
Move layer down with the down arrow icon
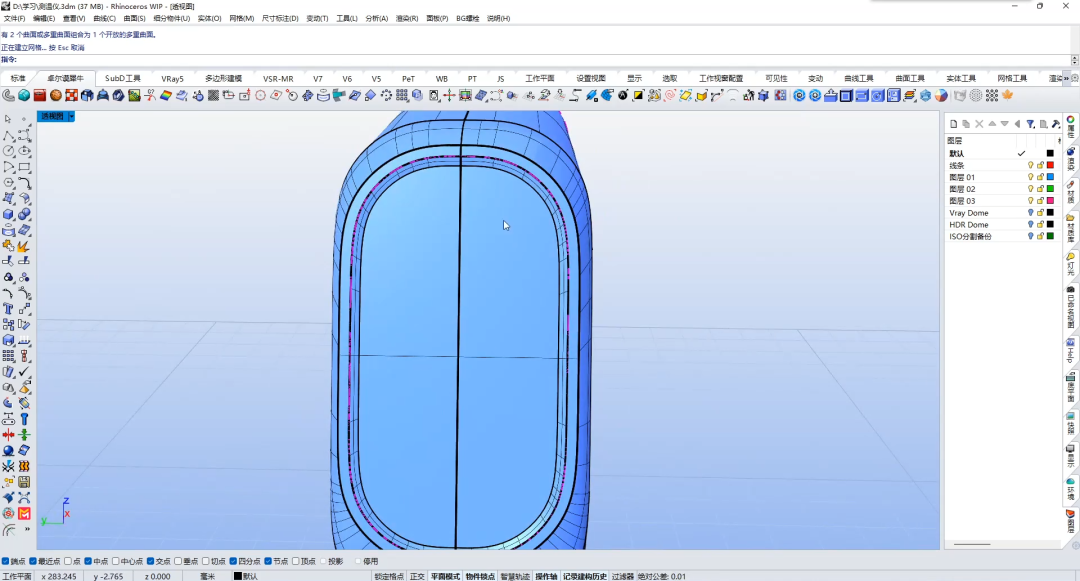coord(1004,124)
